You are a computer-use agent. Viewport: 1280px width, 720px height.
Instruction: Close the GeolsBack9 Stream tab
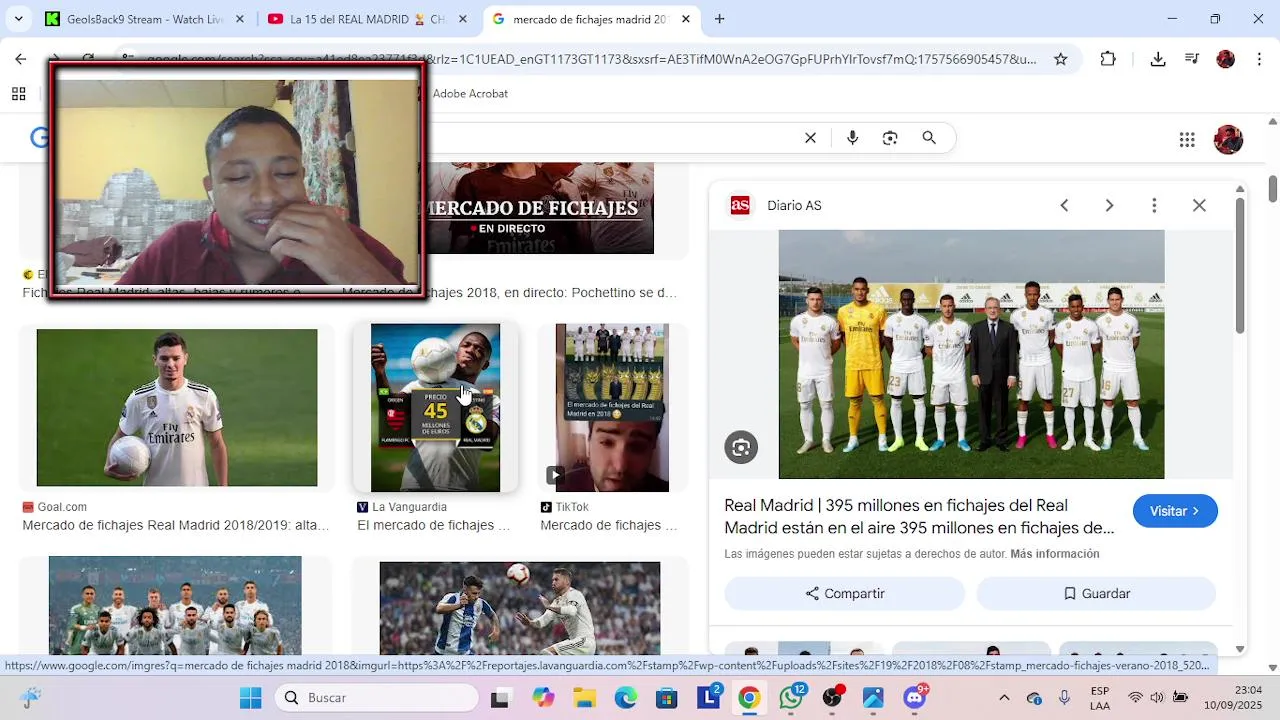240,19
